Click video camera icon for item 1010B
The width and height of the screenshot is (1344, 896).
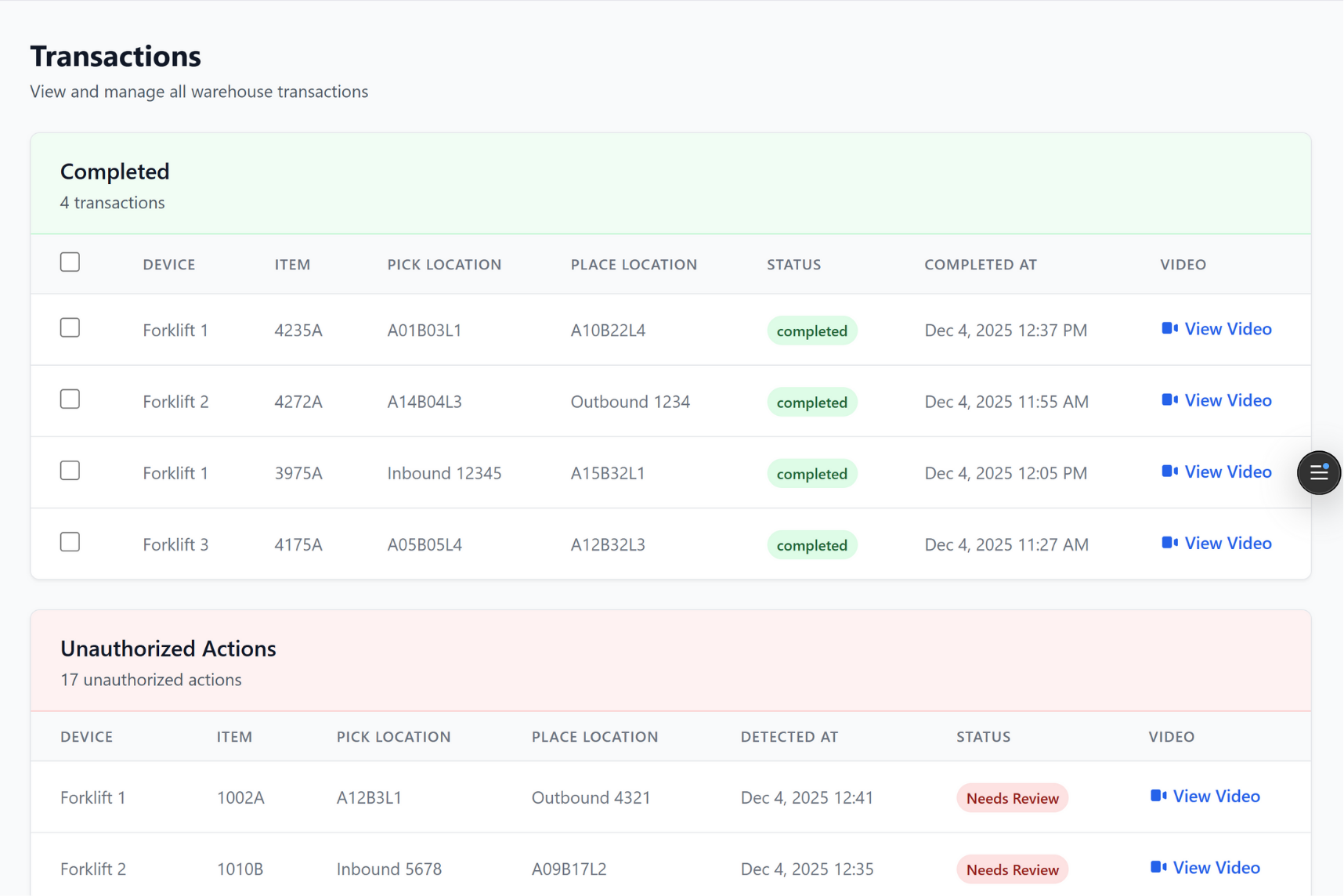pos(1158,867)
